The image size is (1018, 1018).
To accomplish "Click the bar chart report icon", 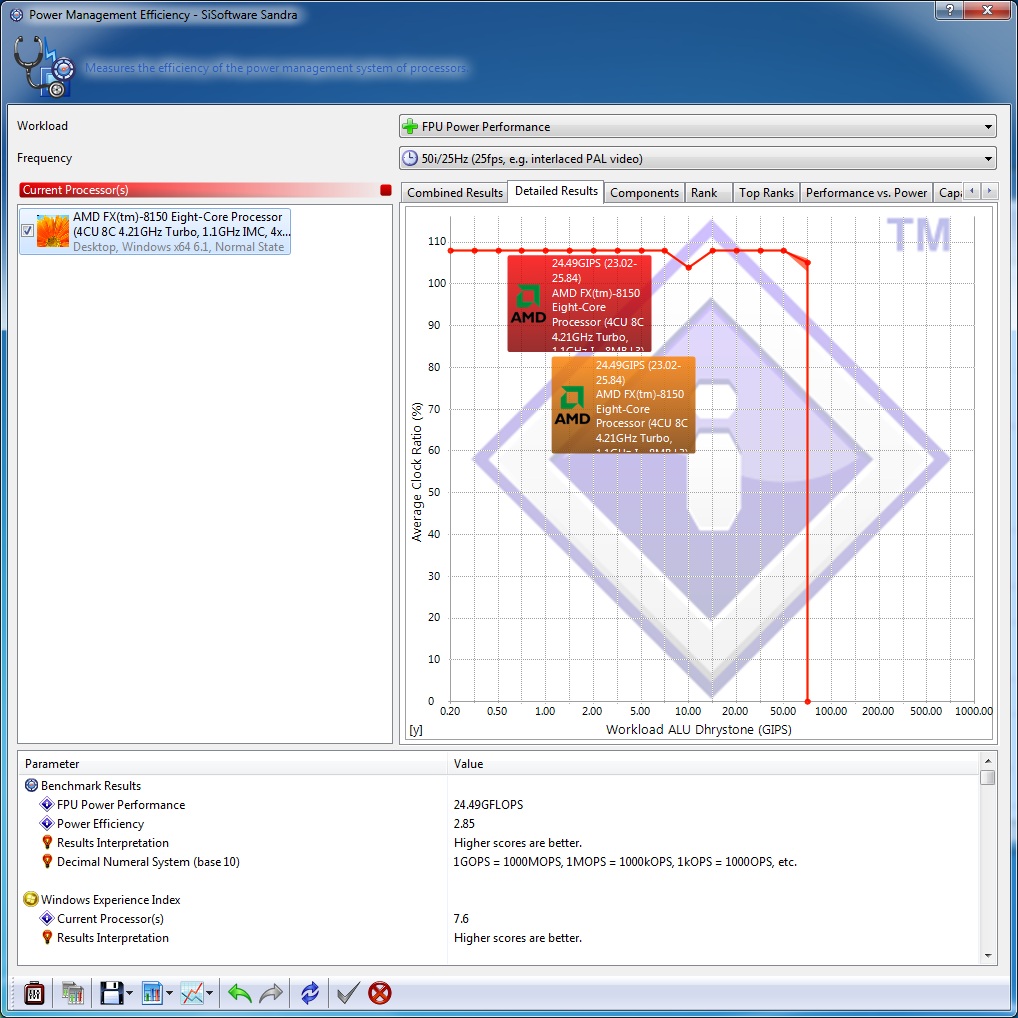I will coord(152,993).
